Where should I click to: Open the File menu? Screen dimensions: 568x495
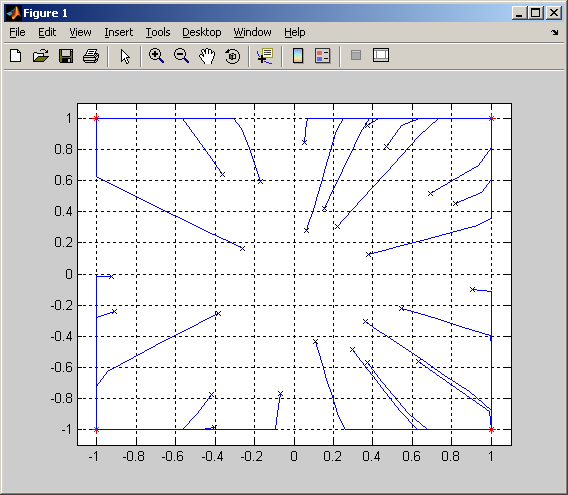coord(17,32)
